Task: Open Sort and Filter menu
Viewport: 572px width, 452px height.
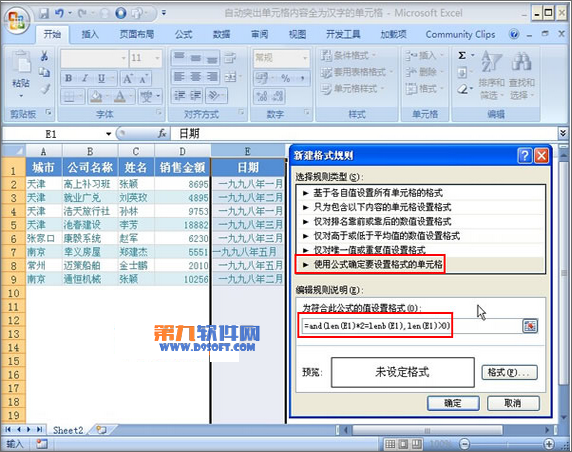Action: pos(491,75)
